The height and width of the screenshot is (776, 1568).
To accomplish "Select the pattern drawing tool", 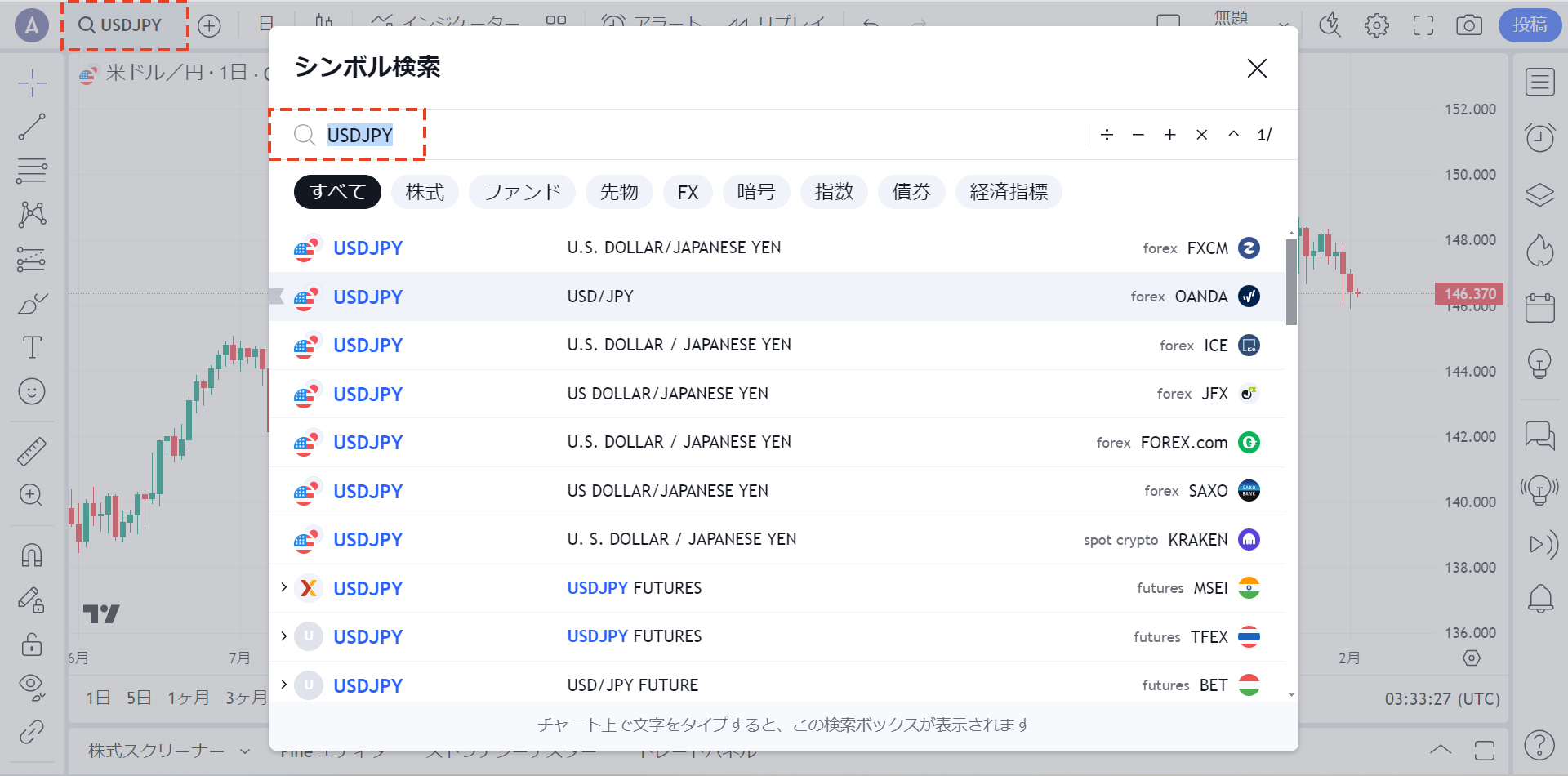I will click(x=32, y=215).
